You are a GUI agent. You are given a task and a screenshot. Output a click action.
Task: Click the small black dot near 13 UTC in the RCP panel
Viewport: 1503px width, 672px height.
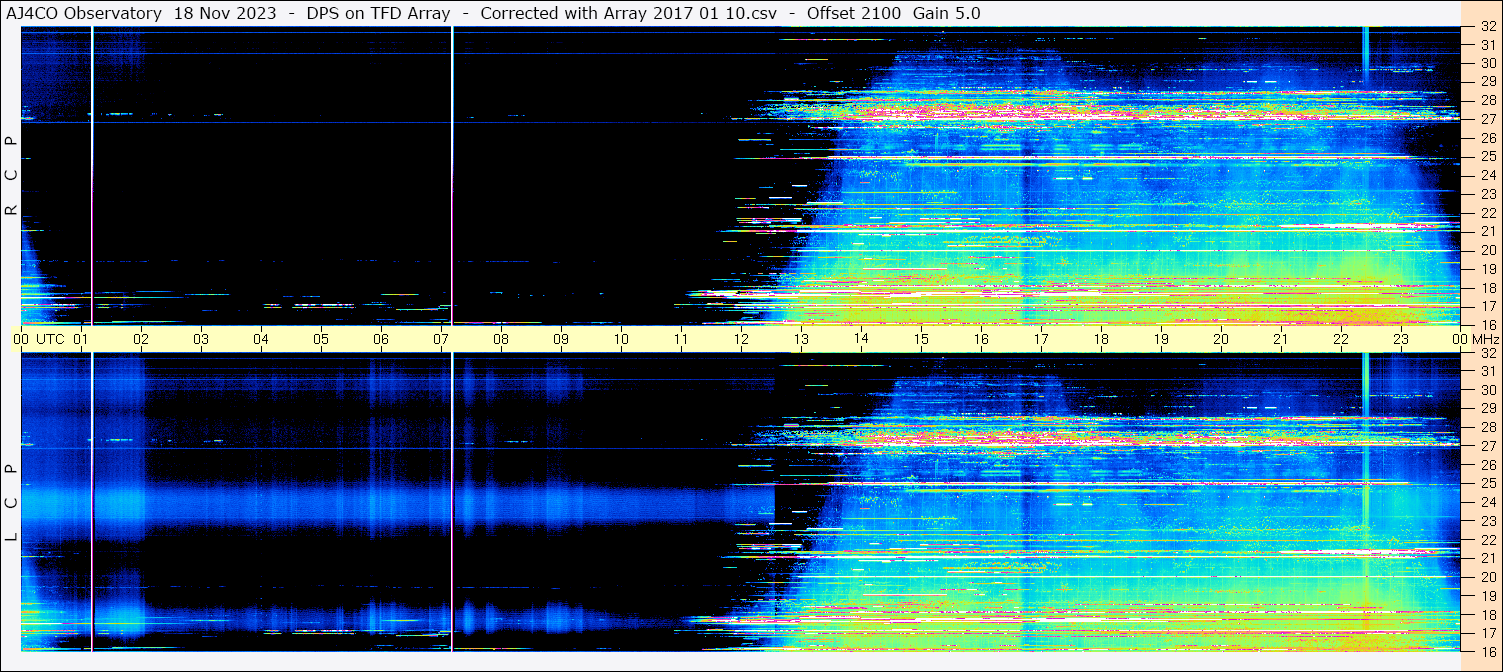click(x=808, y=218)
